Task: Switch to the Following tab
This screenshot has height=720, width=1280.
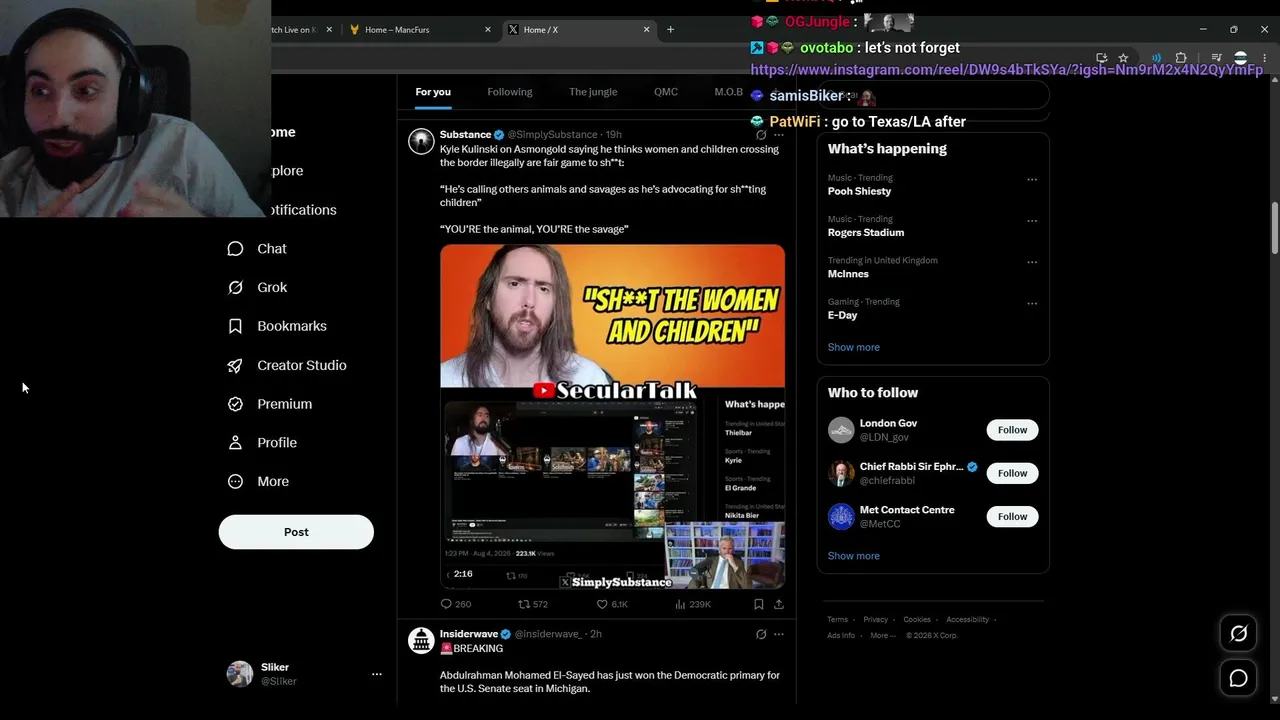Action: (x=510, y=92)
